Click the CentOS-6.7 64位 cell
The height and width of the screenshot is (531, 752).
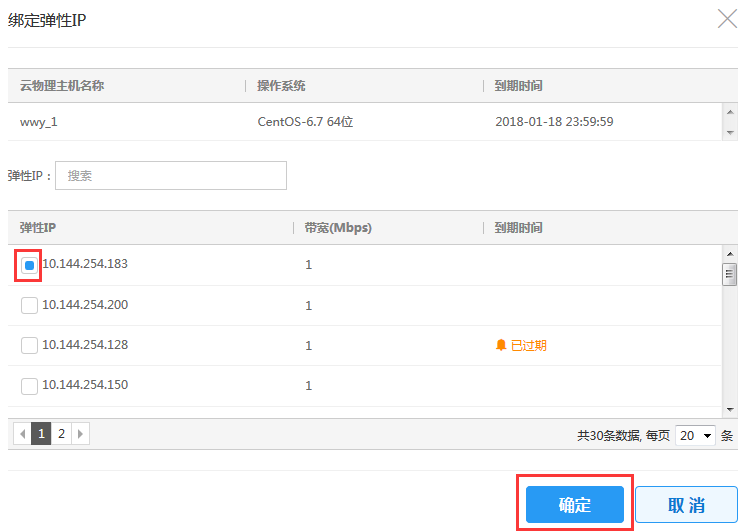click(305, 122)
